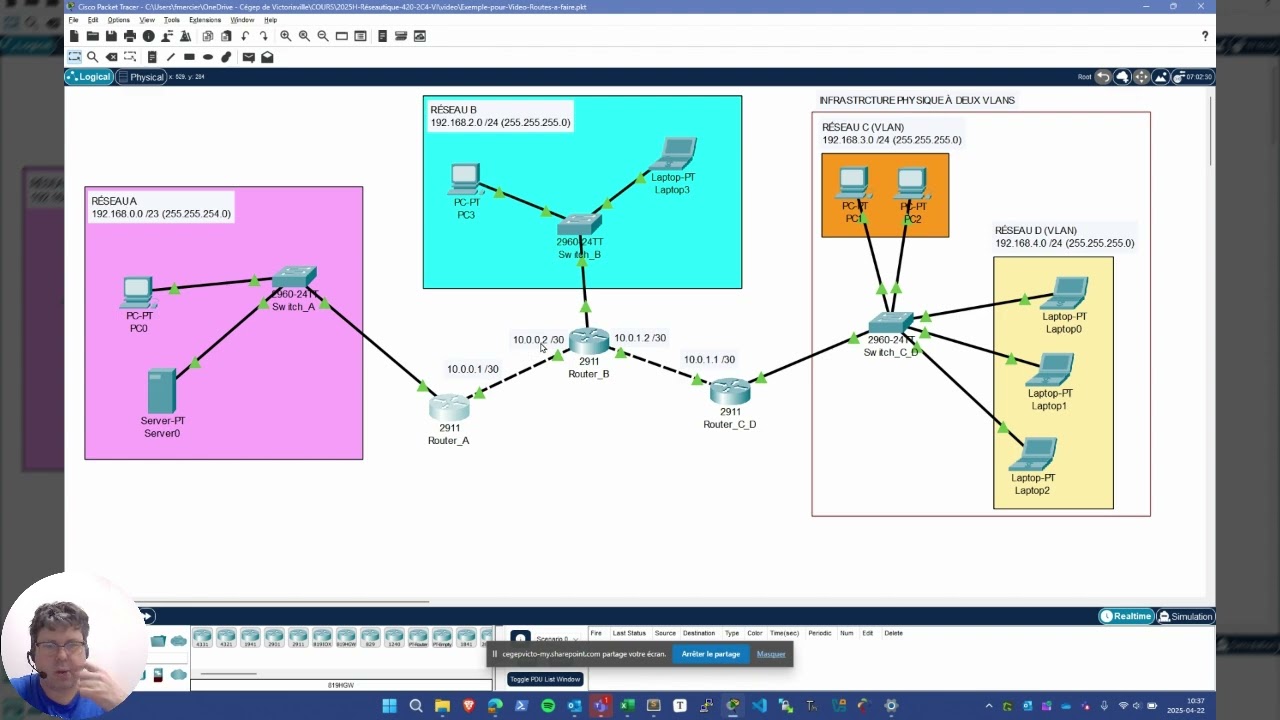Select Switch_C_D device
This screenshot has width=1280, height=720.
click(890, 323)
